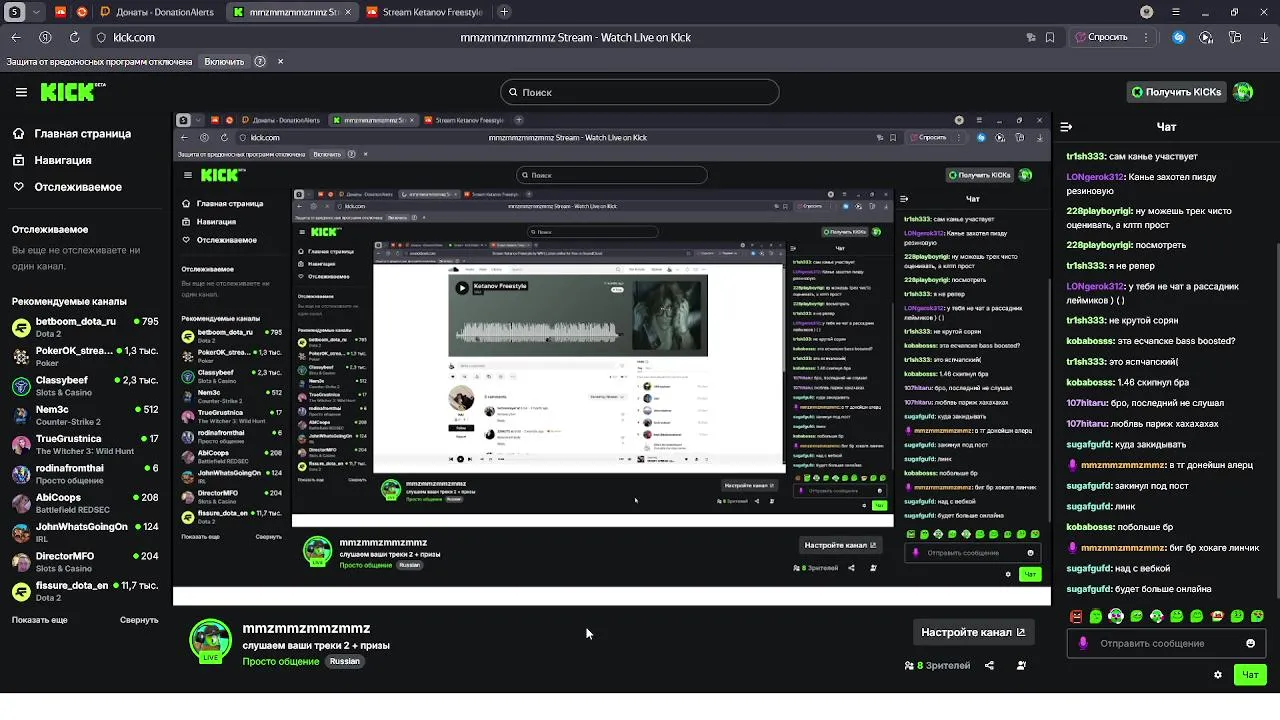Bookmark this page in the address bar
The width and height of the screenshot is (1280, 720).
(1050, 37)
